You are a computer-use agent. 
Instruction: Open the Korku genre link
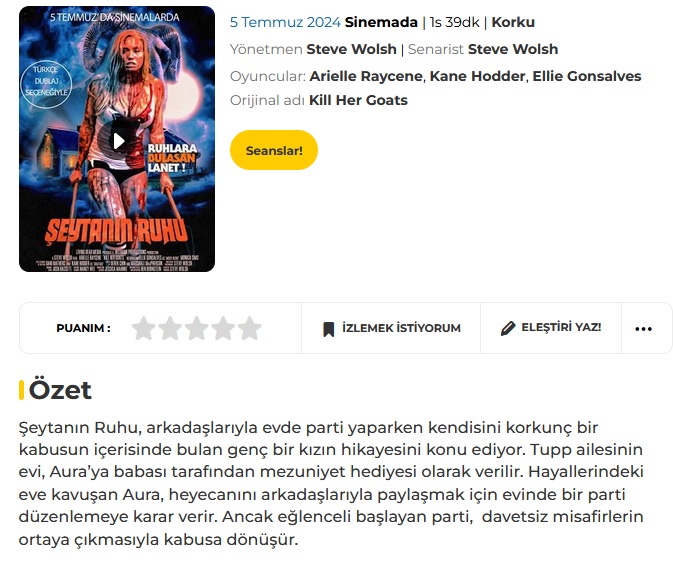pyautogui.click(x=513, y=22)
